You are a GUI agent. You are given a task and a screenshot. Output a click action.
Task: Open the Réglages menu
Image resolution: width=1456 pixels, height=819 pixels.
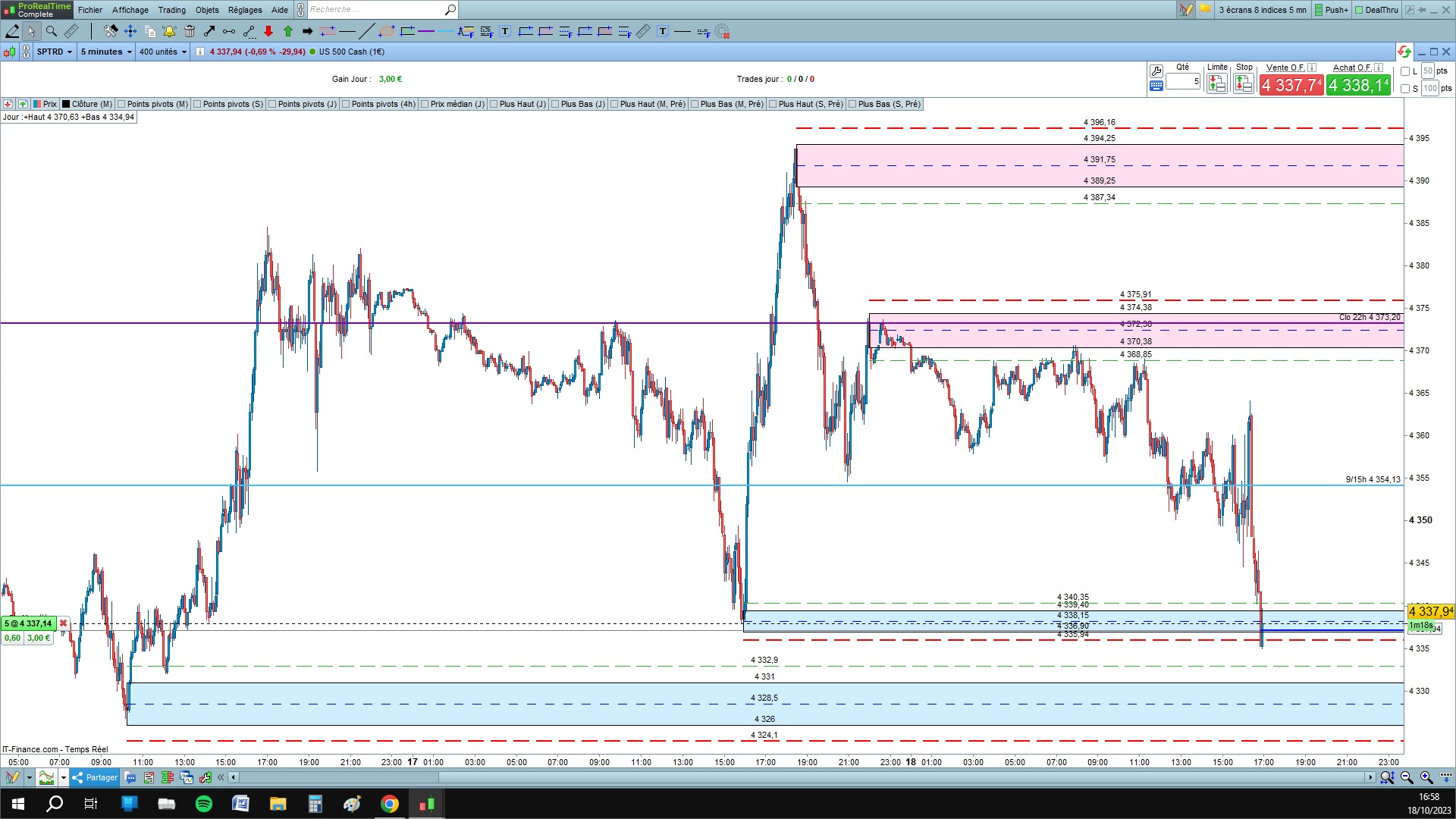coord(245,10)
